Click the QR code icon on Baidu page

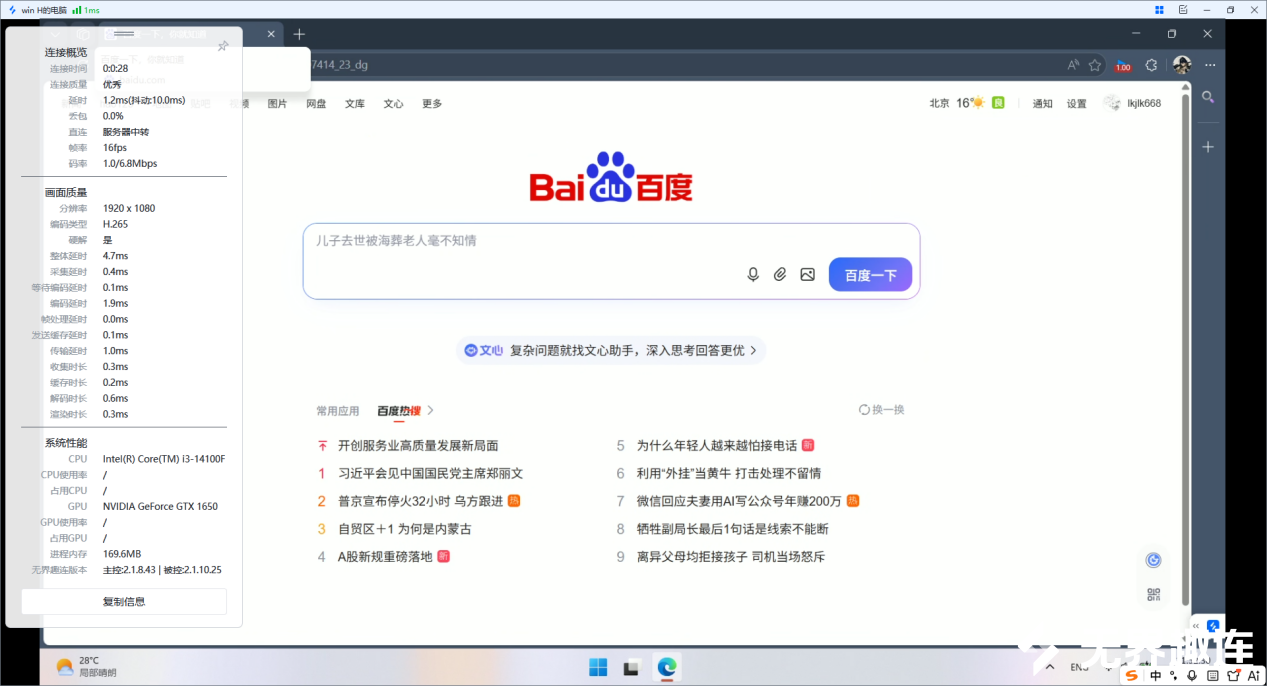(x=1153, y=595)
